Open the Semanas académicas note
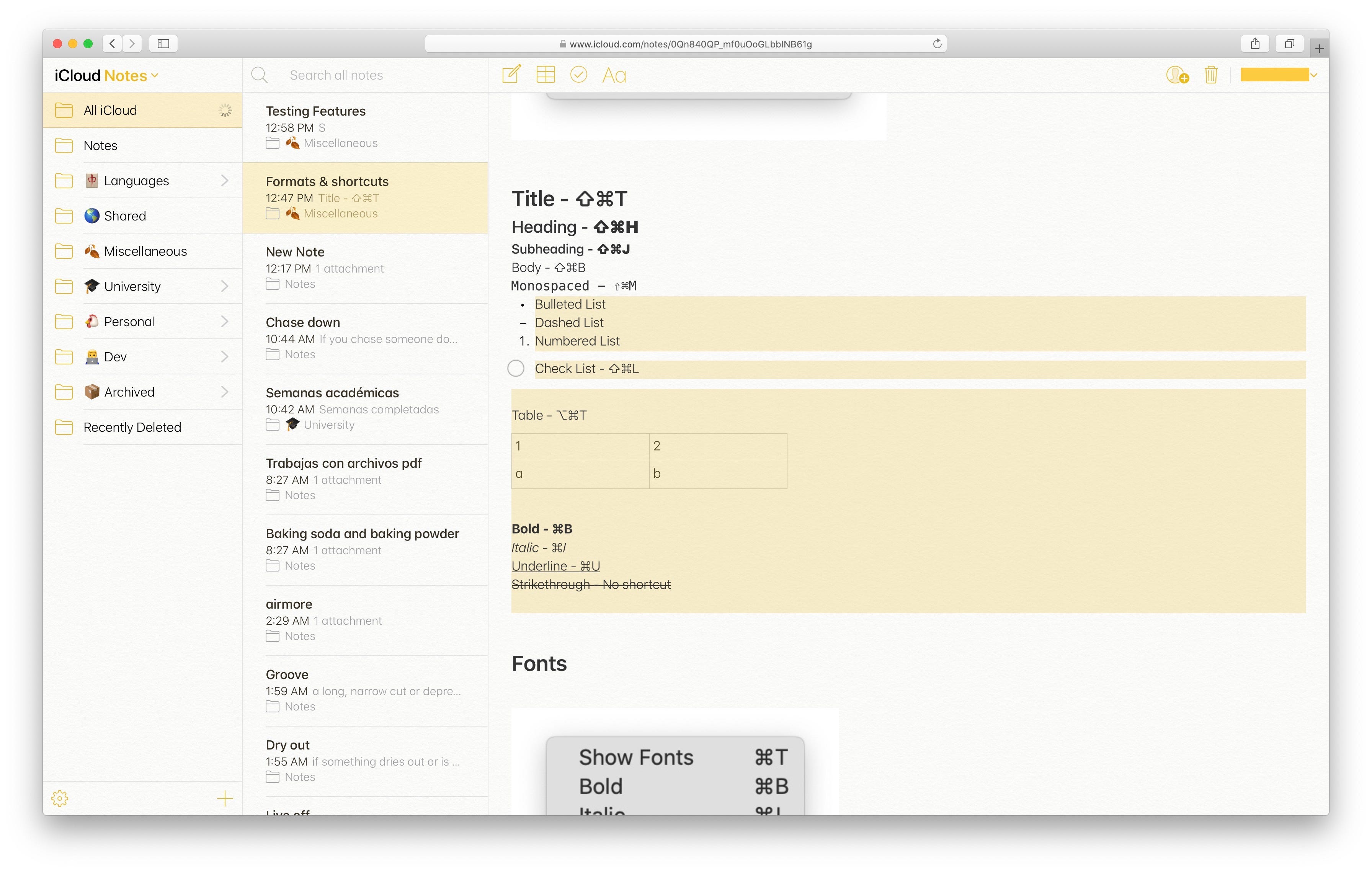 (365, 409)
